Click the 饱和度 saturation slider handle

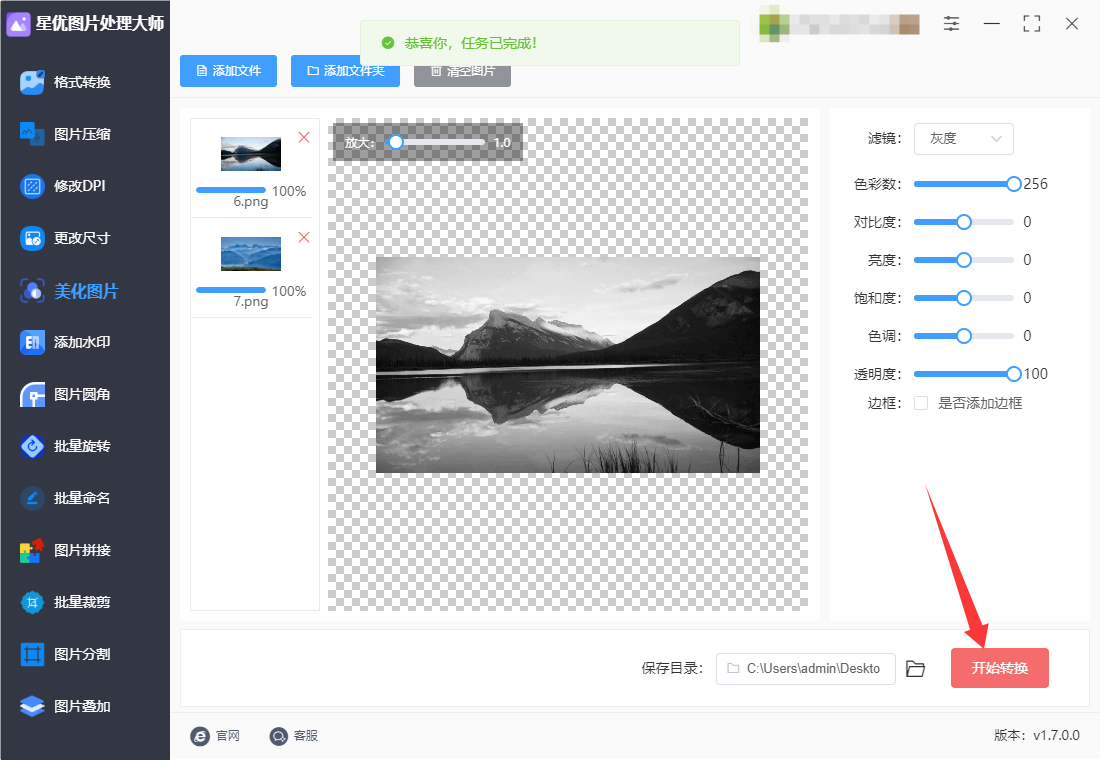click(x=964, y=298)
